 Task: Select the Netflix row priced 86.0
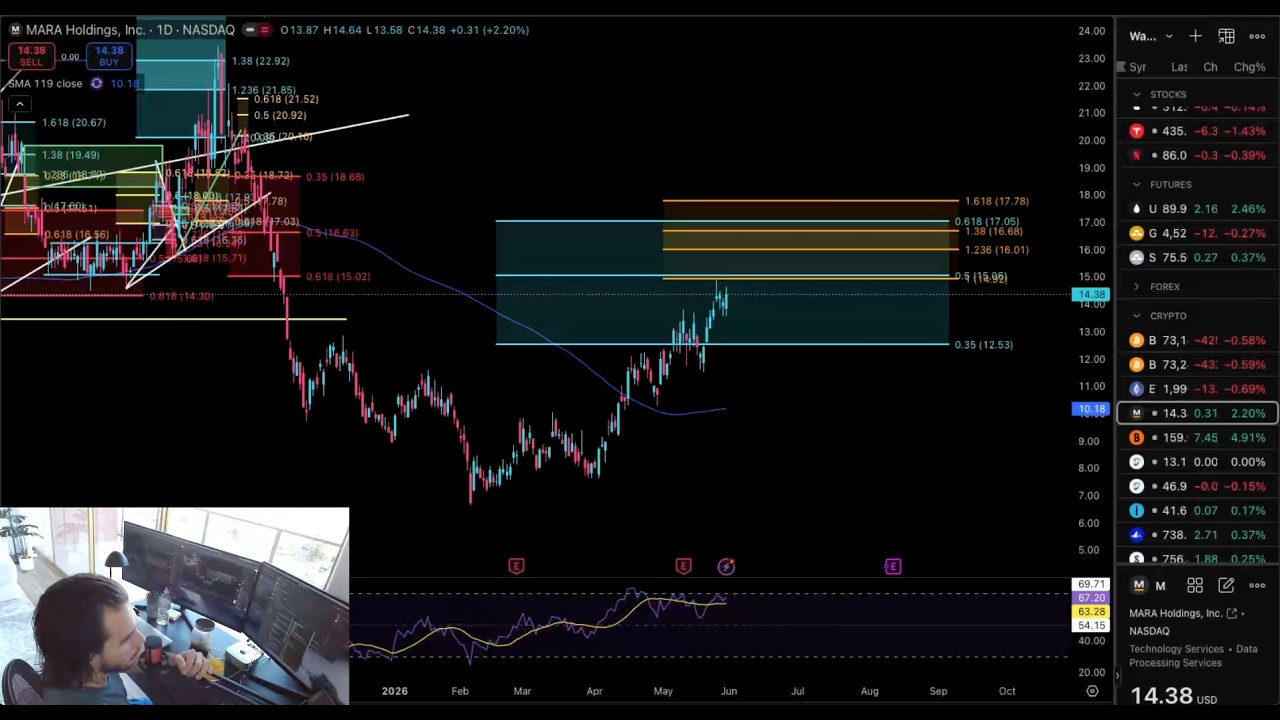(1197, 155)
